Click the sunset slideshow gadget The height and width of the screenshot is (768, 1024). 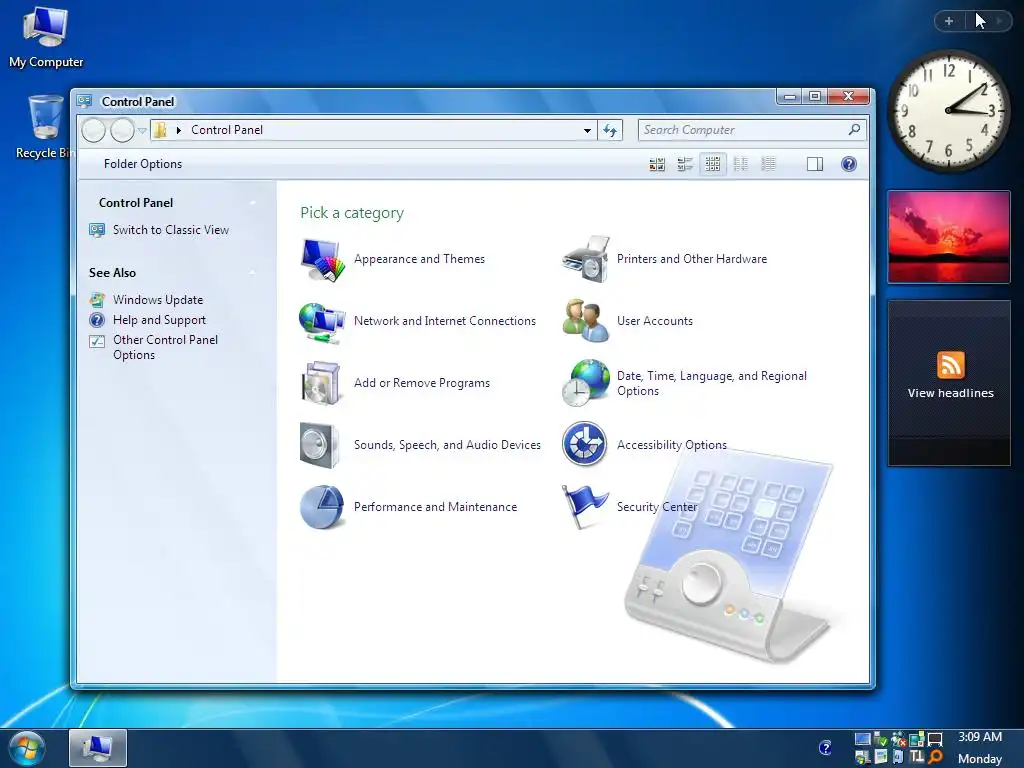(948, 237)
